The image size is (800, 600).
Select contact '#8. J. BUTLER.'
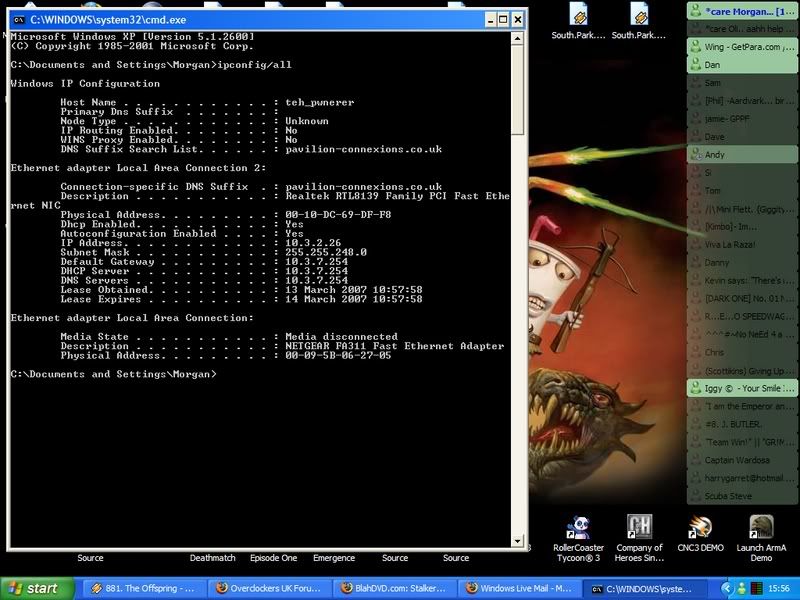point(742,424)
